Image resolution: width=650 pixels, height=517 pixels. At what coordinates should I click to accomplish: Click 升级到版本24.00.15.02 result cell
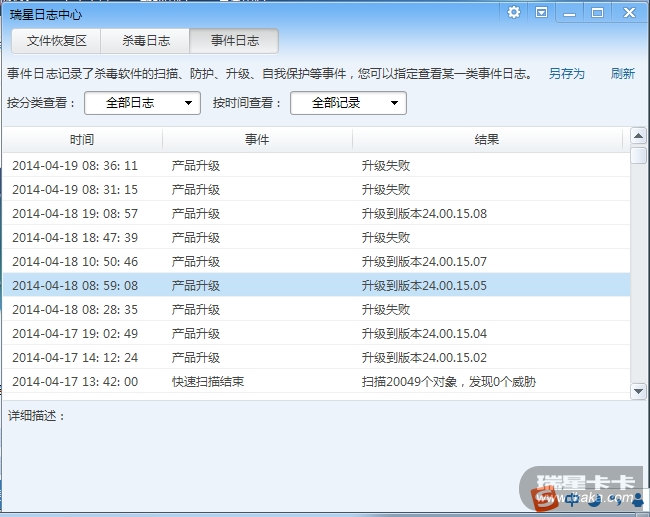click(424, 358)
